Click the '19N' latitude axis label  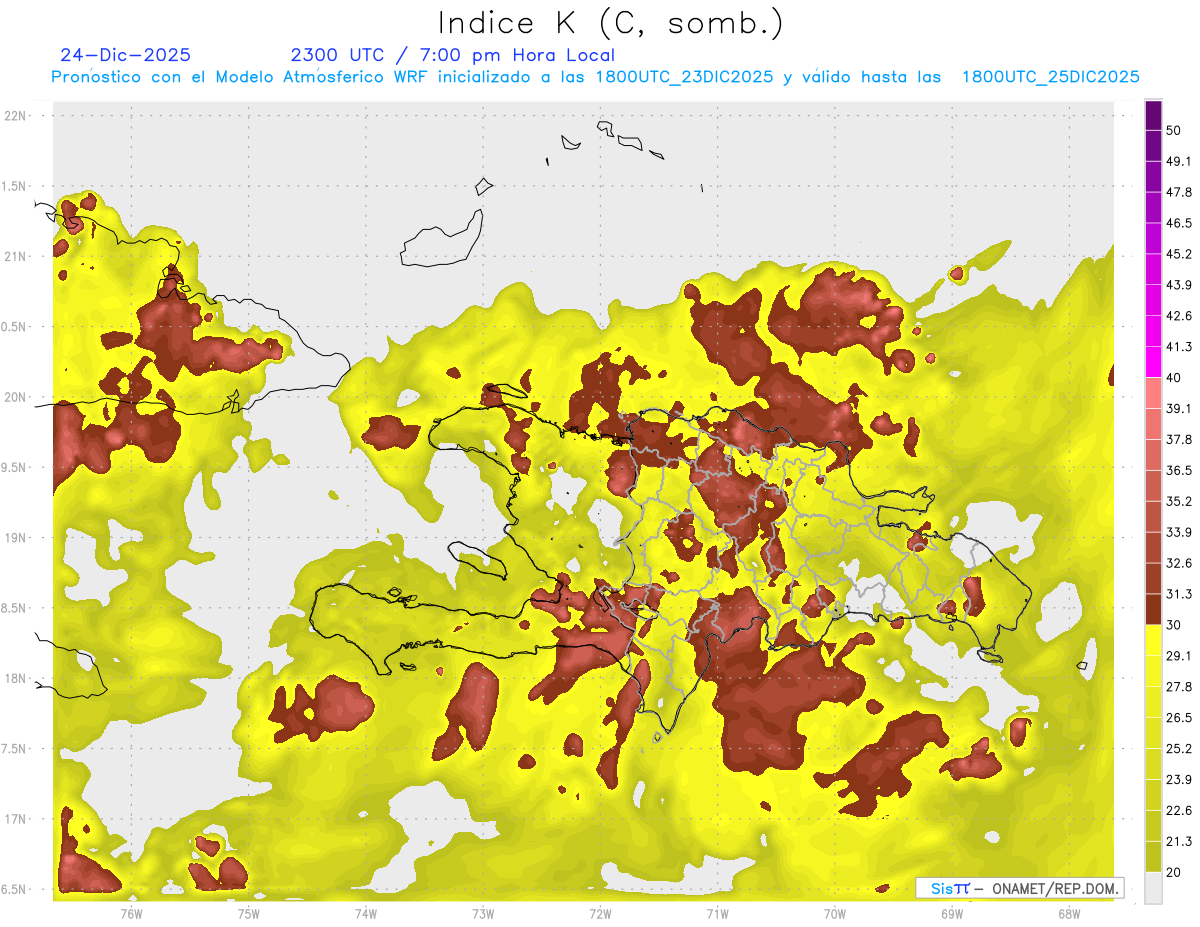pos(15,537)
